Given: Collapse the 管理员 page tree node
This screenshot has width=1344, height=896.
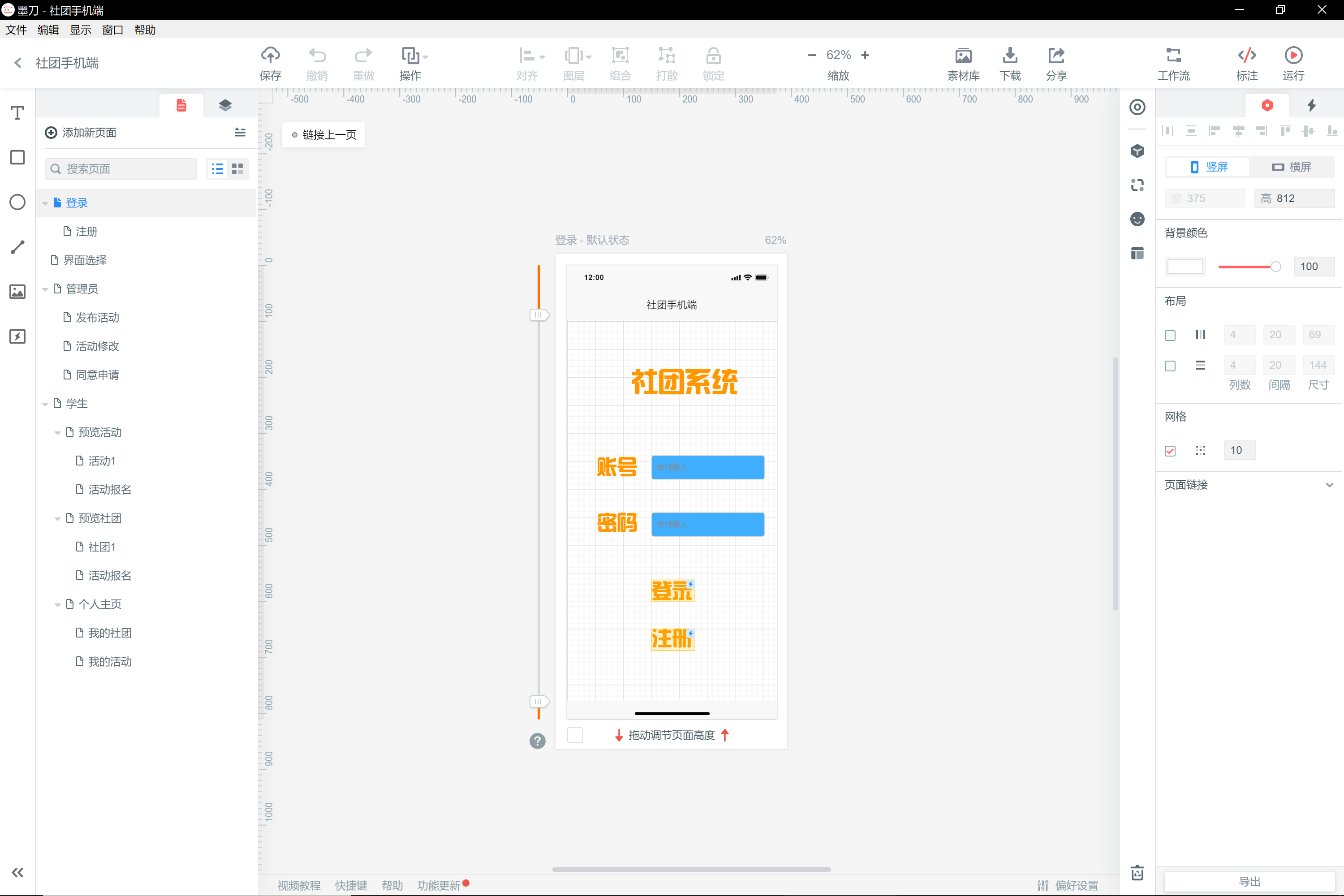Looking at the screenshot, I should click(45, 289).
